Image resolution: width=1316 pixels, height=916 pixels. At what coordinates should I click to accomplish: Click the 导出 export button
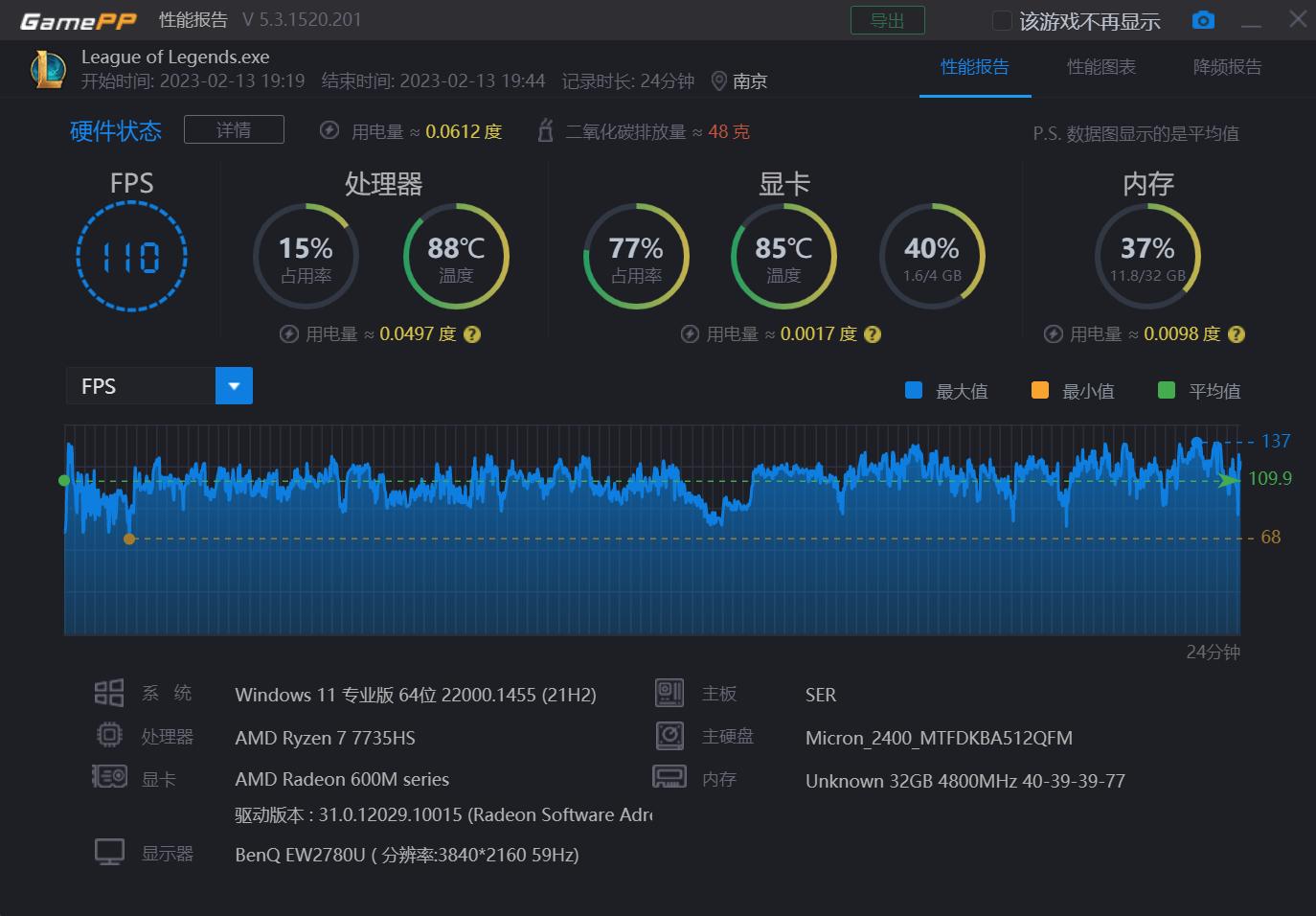tap(887, 19)
